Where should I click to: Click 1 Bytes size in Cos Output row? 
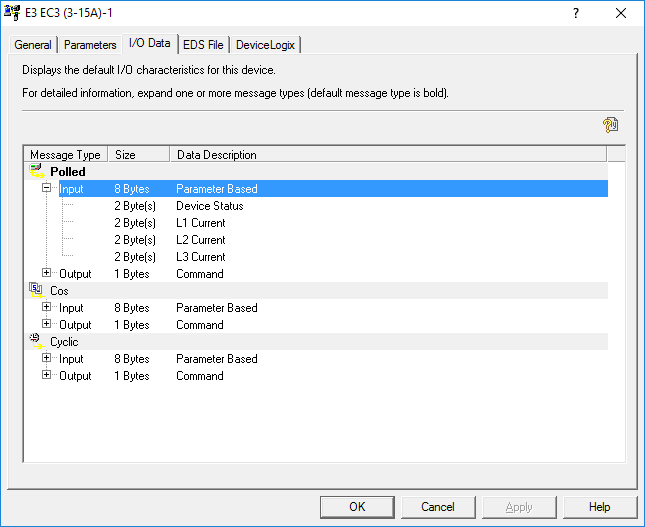132,325
